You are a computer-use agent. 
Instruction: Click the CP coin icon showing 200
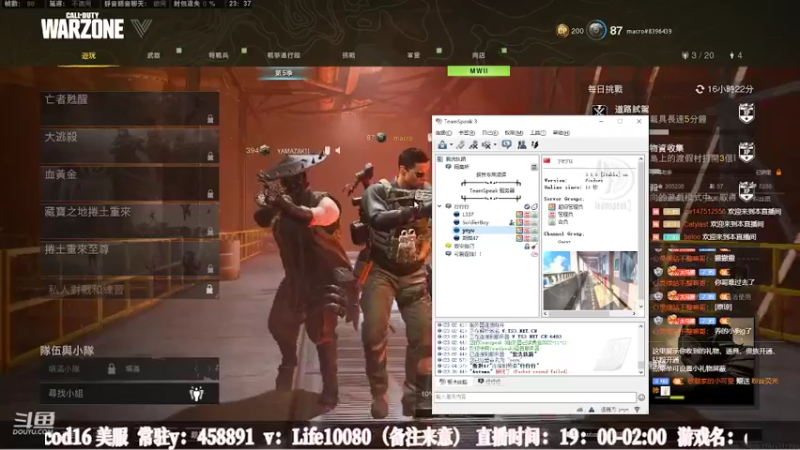pyautogui.click(x=562, y=31)
